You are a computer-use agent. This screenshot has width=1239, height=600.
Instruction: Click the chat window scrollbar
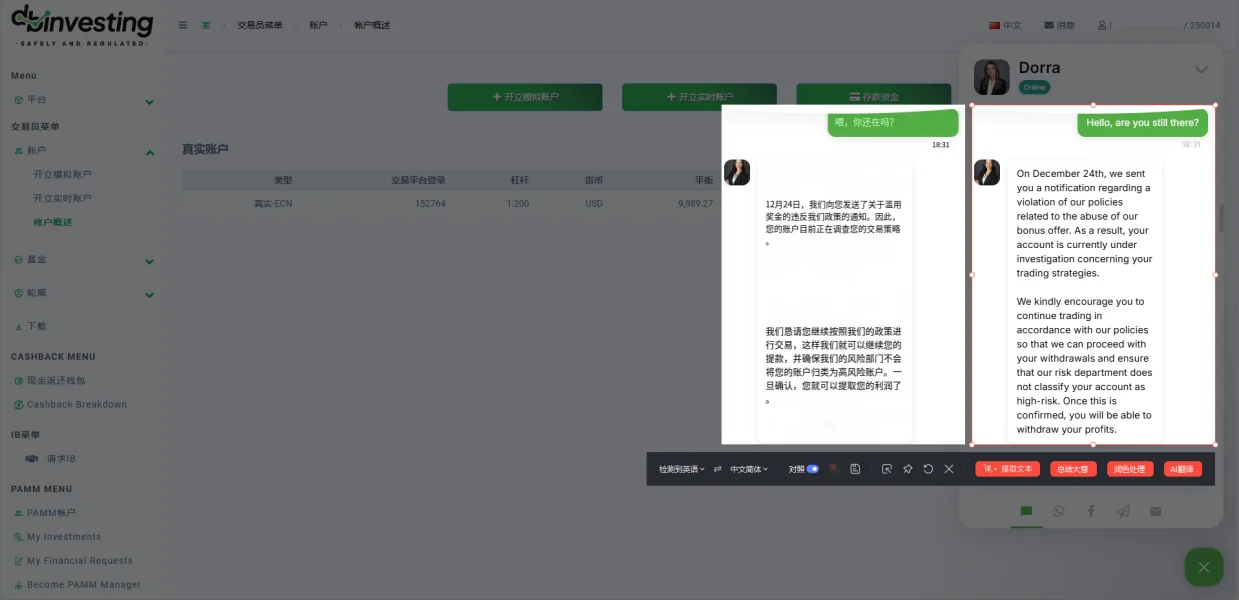pyautogui.click(x=1220, y=218)
